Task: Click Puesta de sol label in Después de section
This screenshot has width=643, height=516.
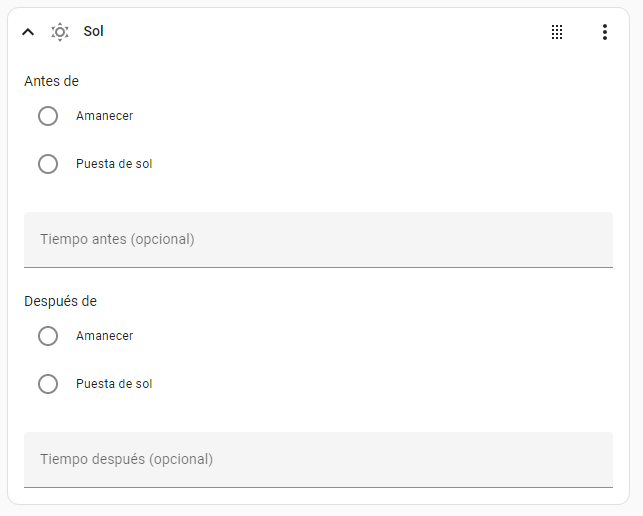Action: pos(114,384)
